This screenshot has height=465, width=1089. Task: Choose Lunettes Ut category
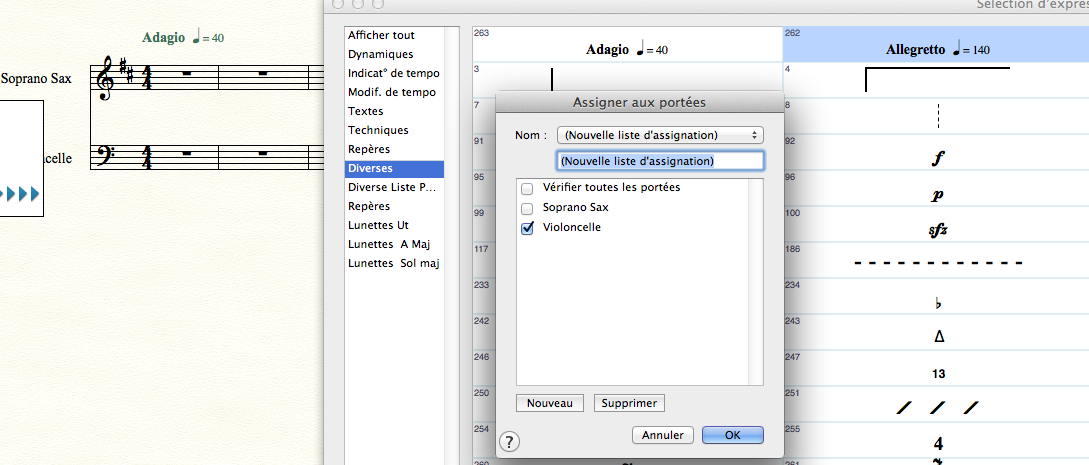(x=378, y=225)
